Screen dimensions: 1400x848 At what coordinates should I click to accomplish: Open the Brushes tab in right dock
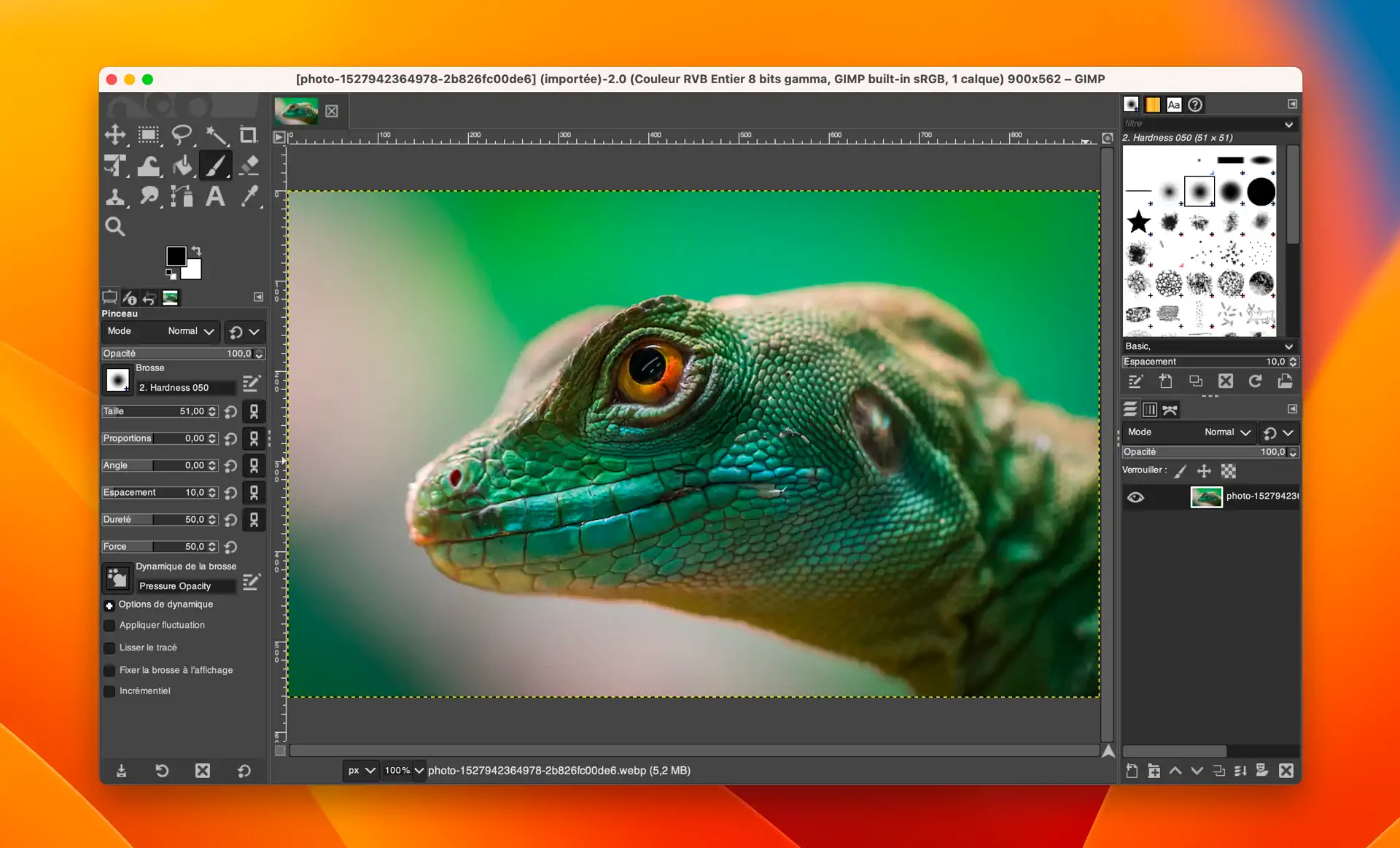coord(1131,104)
